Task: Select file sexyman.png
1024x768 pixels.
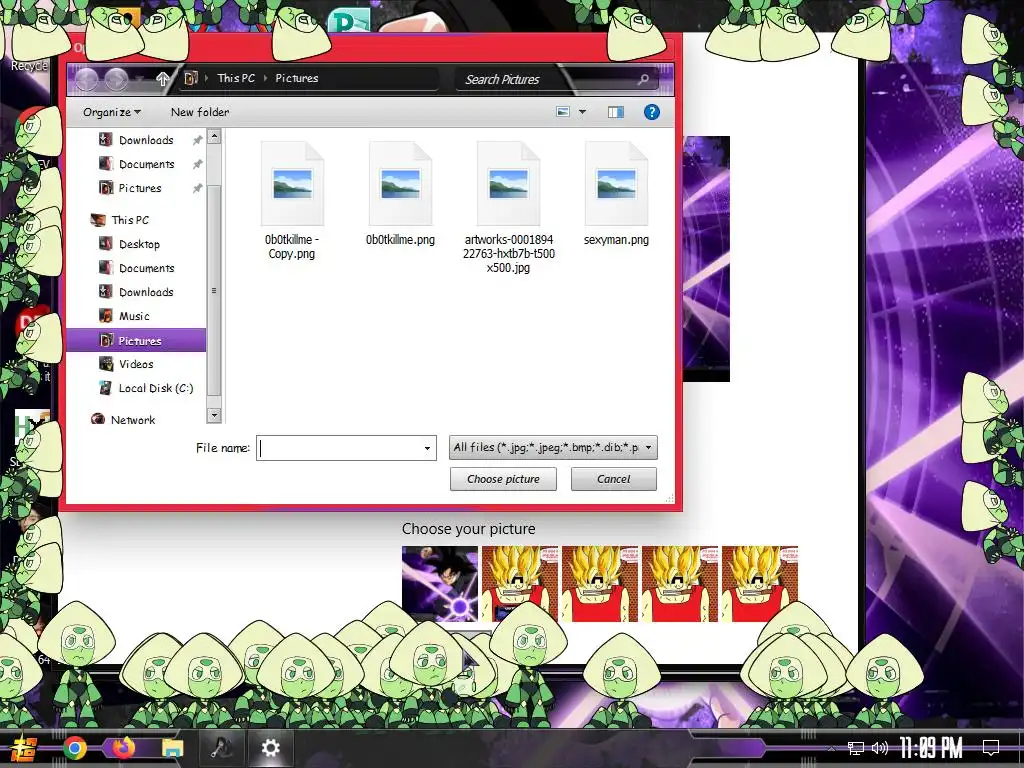Action: [616, 194]
